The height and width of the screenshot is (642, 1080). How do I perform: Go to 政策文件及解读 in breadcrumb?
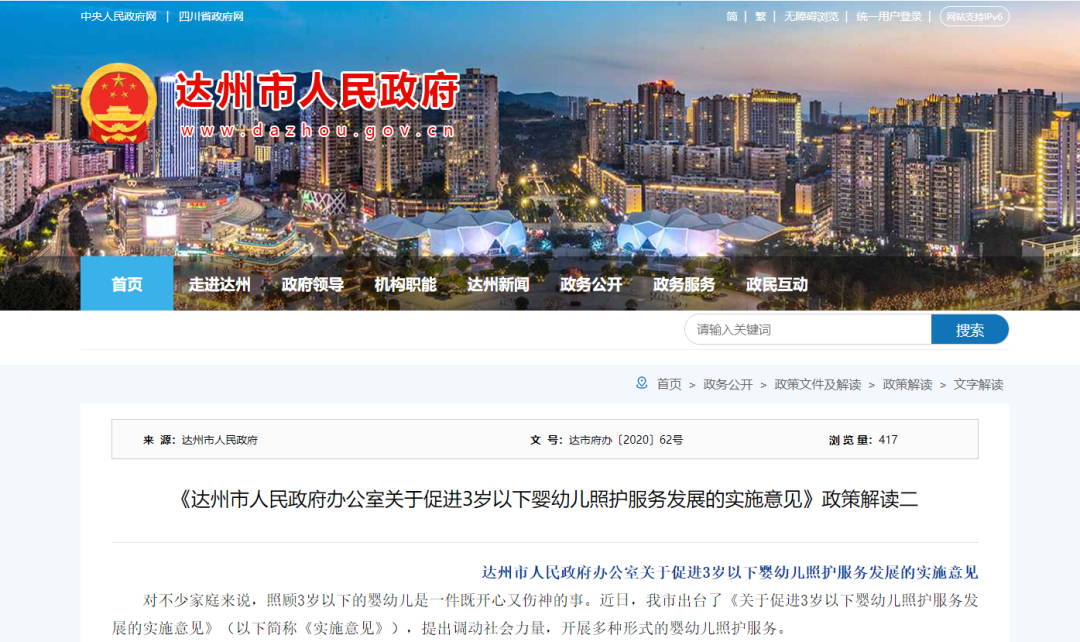coord(818,384)
